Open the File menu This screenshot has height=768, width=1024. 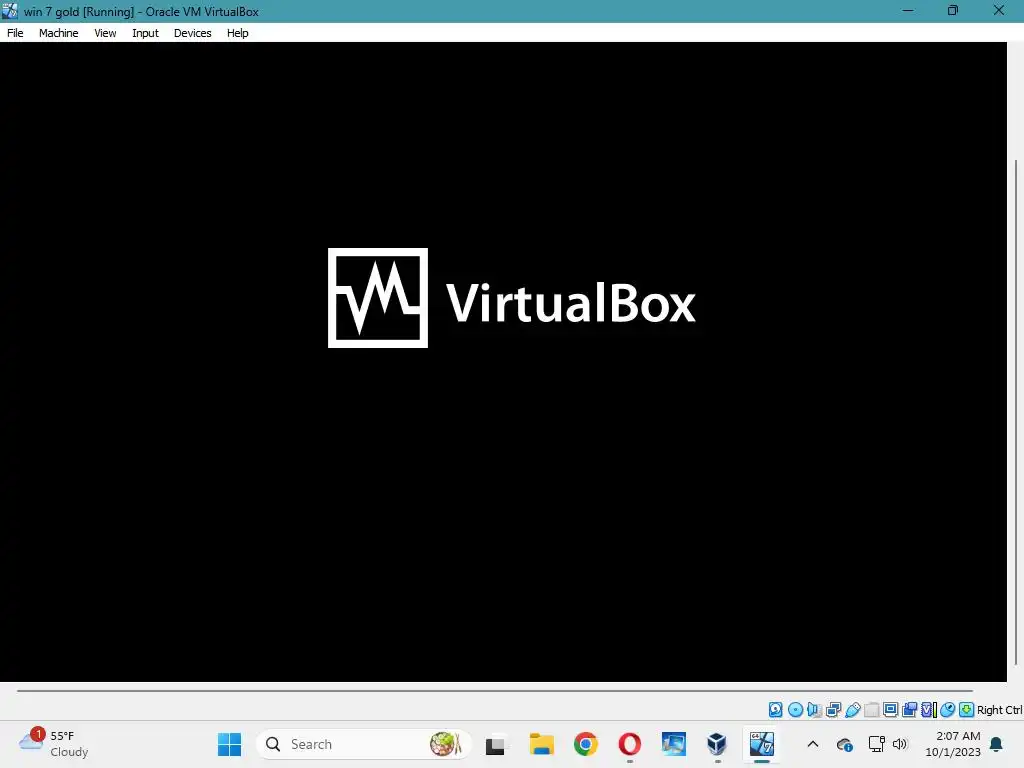click(x=15, y=33)
